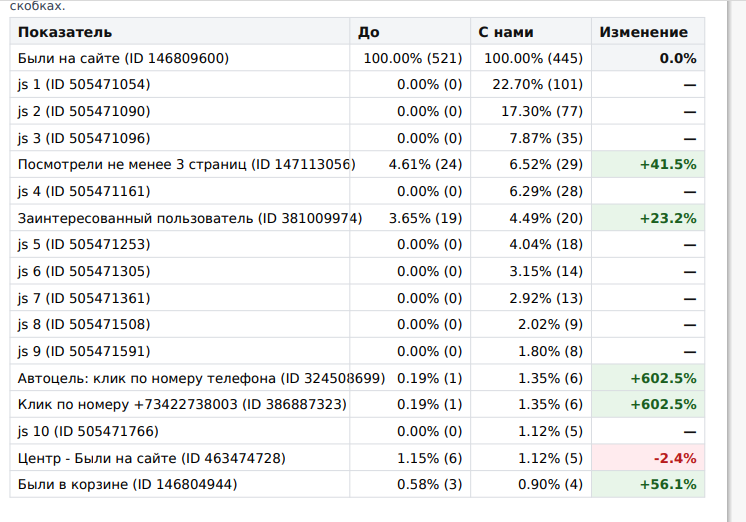
Task: Select "Заинтересованный пользователь" goal row label
Action: click(190, 218)
